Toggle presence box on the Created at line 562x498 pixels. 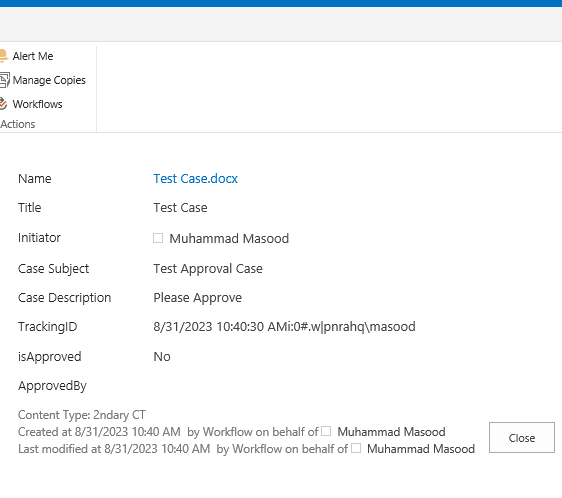point(326,431)
